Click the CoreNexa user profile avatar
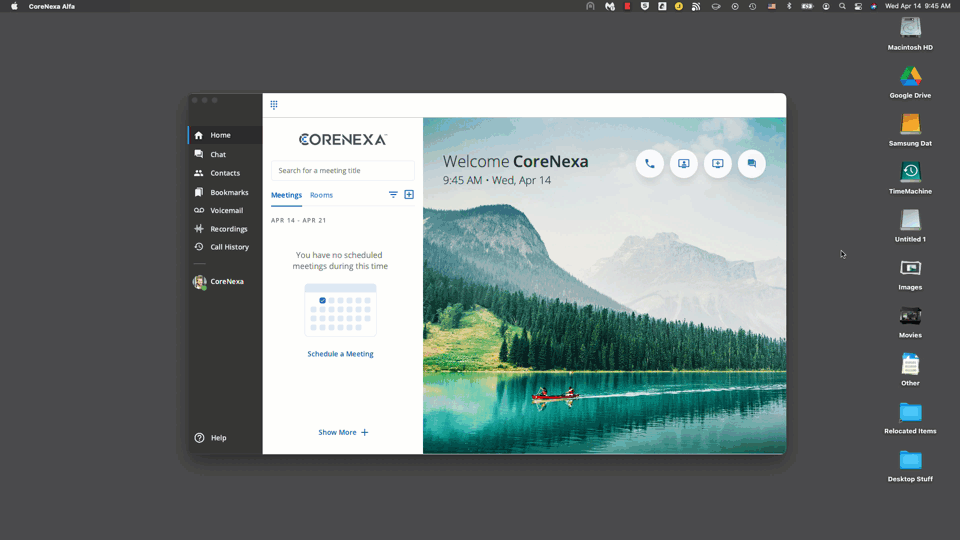Screen dimensions: 960x540 [x=199, y=282]
